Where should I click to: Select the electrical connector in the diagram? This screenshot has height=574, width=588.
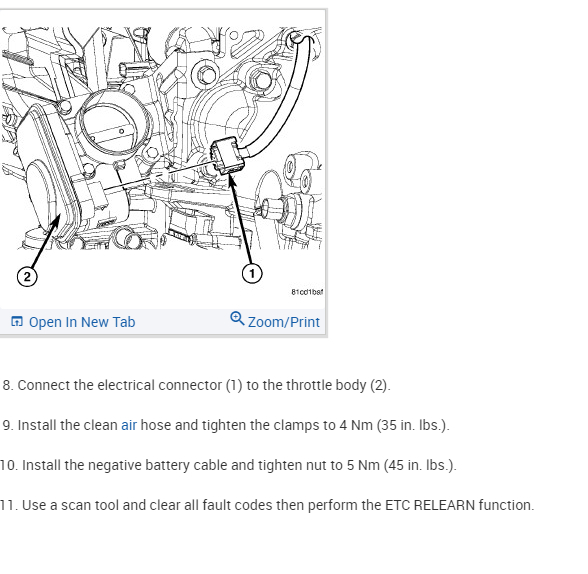(x=227, y=155)
